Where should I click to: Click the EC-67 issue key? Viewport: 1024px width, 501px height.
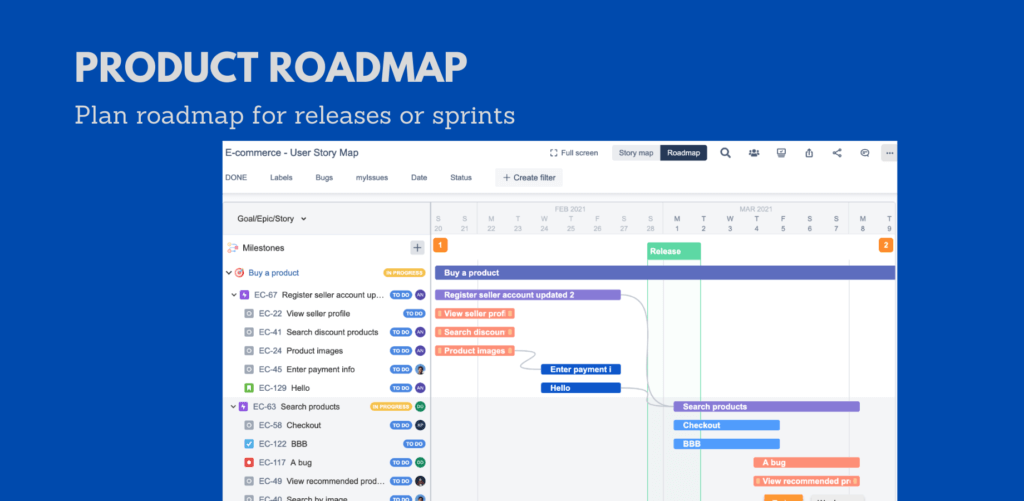click(x=264, y=295)
